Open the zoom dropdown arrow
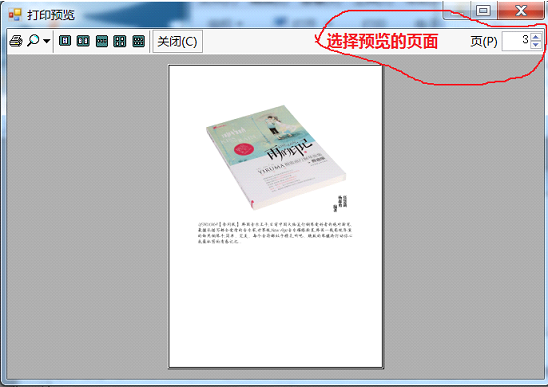The width and height of the screenshot is (548, 387). click(x=47, y=41)
